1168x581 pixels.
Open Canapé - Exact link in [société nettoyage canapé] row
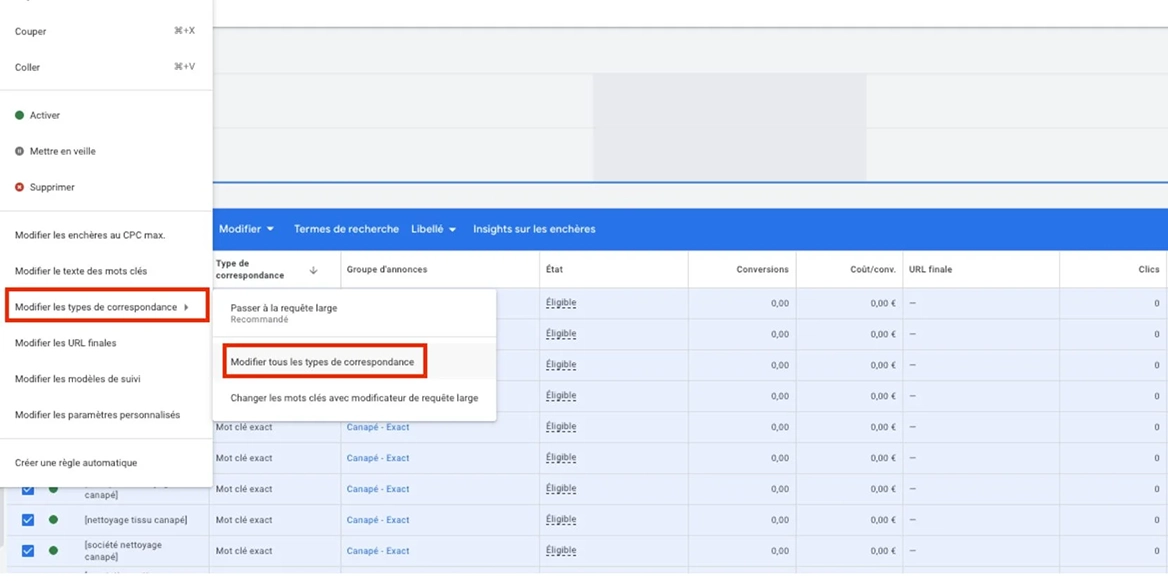tap(378, 550)
